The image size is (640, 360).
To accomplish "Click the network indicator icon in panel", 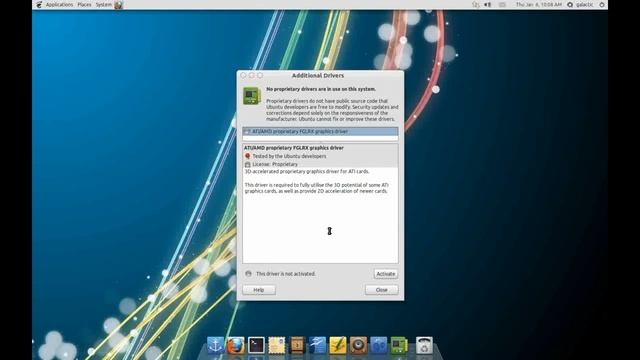I will pos(476,5).
